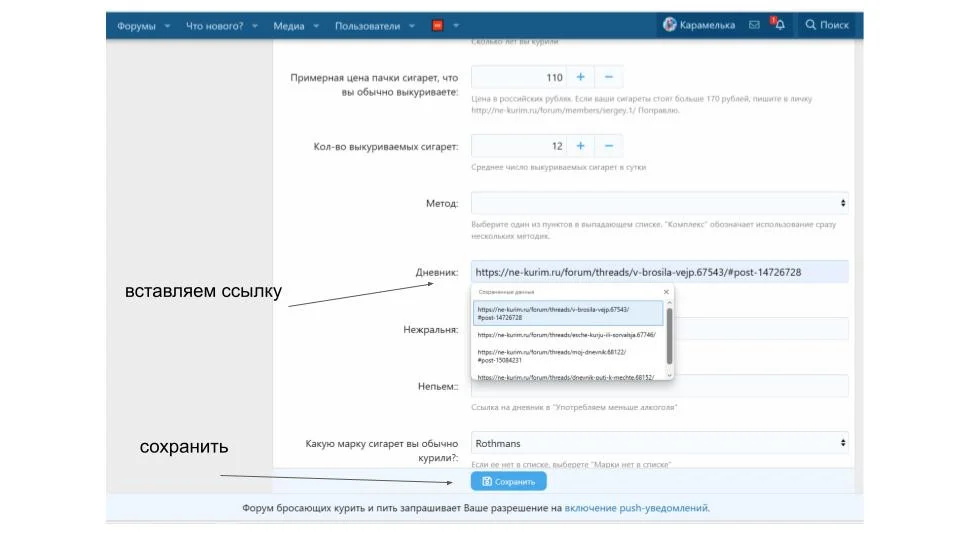Expand dropdown arrow beside red flag icon
Screen dimensions: 960x540
click(456, 26)
